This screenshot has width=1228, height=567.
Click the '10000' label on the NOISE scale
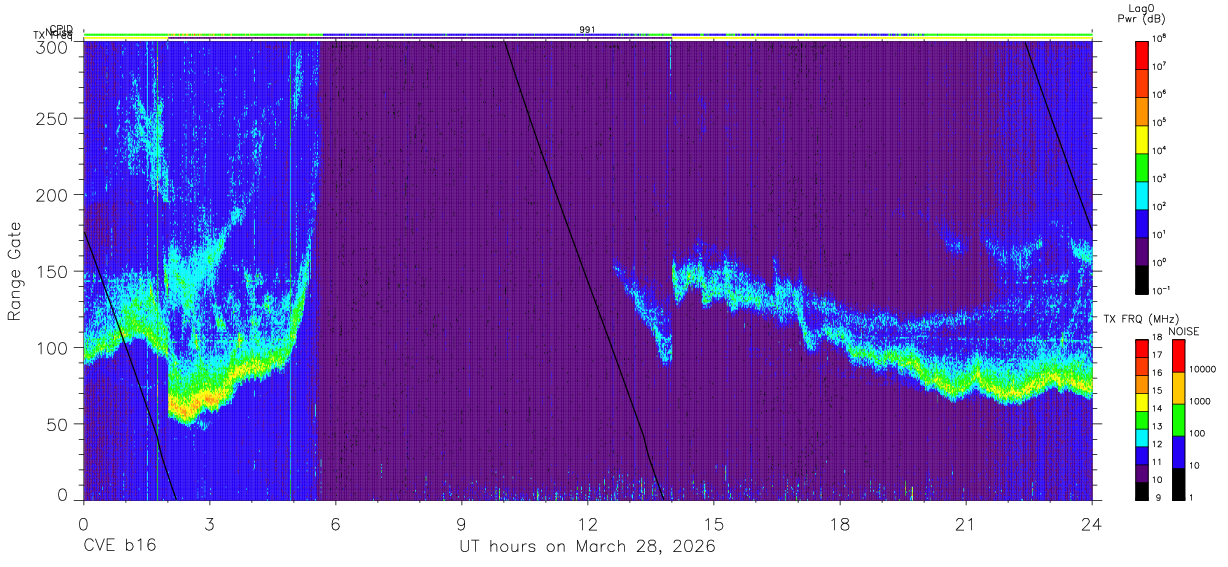click(1203, 371)
